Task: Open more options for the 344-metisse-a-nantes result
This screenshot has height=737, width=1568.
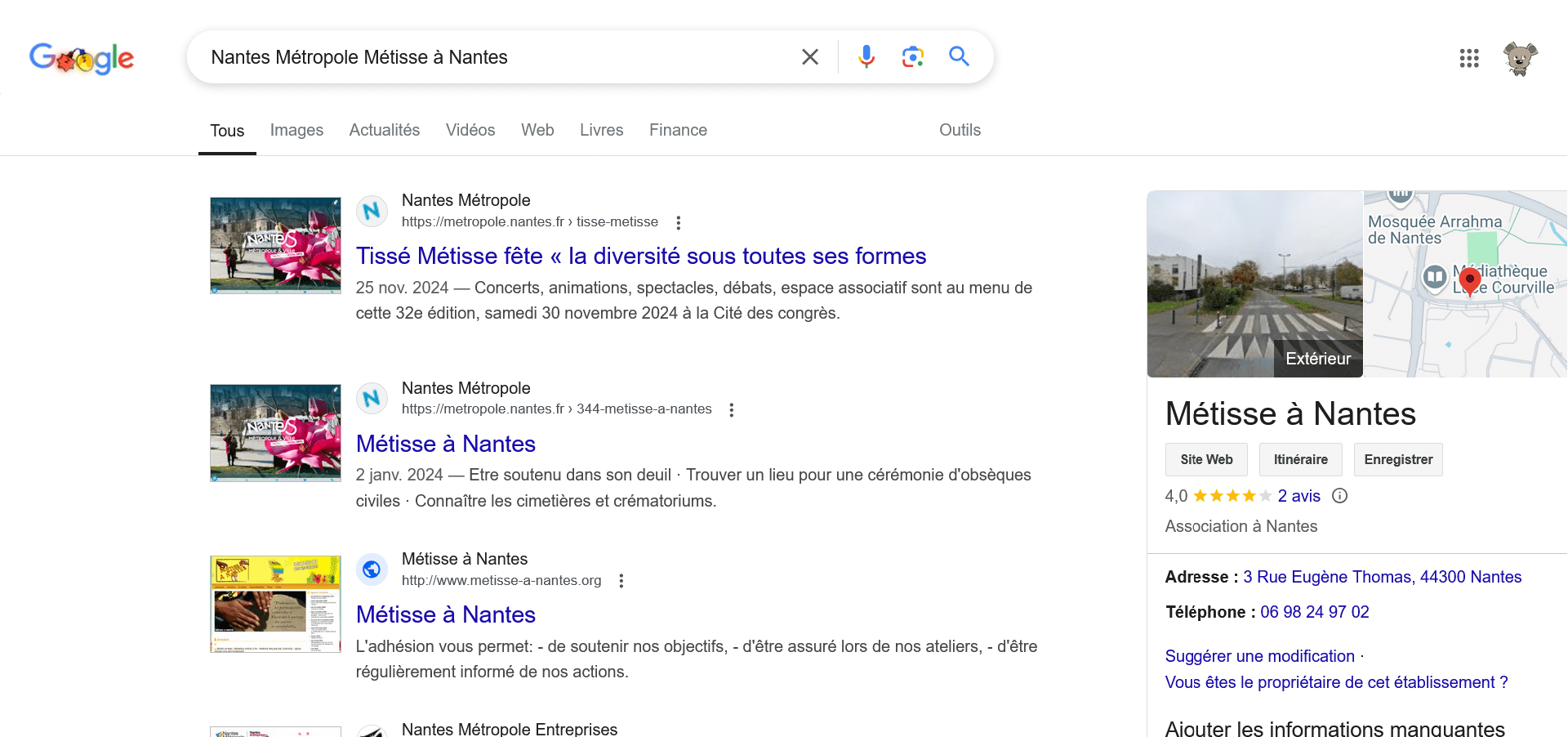Action: pyautogui.click(x=732, y=409)
